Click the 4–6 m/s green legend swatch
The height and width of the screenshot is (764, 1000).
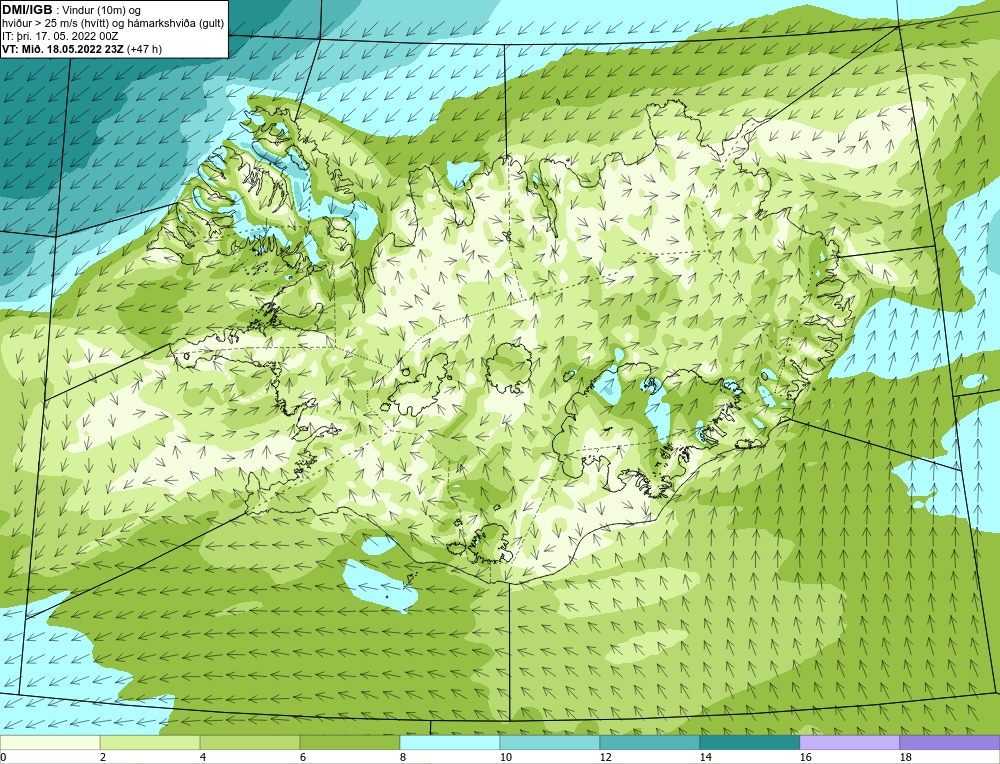pos(250,742)
